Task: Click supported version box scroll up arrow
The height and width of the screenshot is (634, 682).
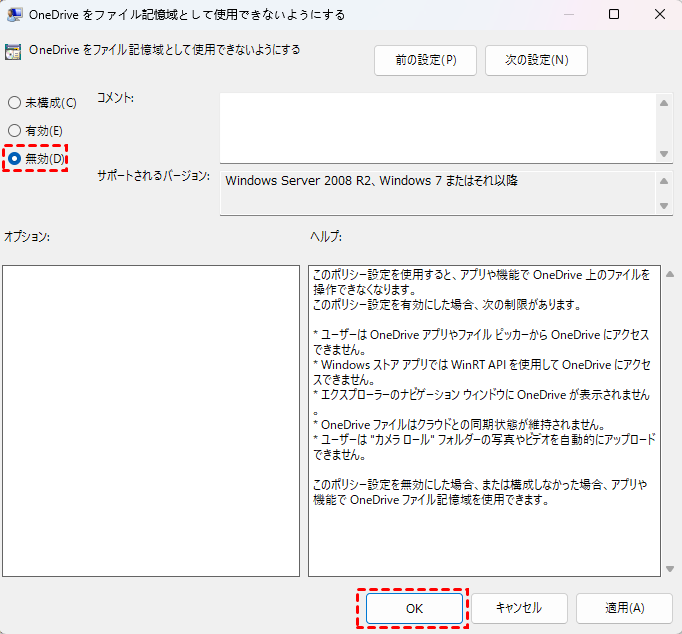Action: [x=664, y=181]
